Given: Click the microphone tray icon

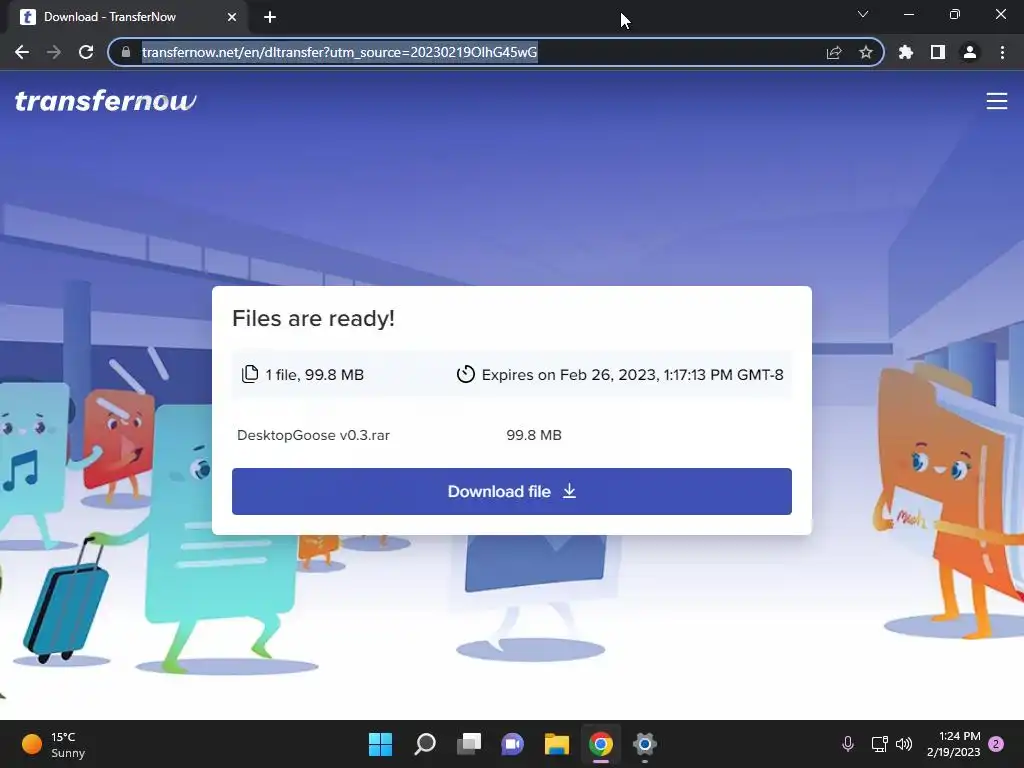Looking at the screenshot, I should click(x=848, y=744).
